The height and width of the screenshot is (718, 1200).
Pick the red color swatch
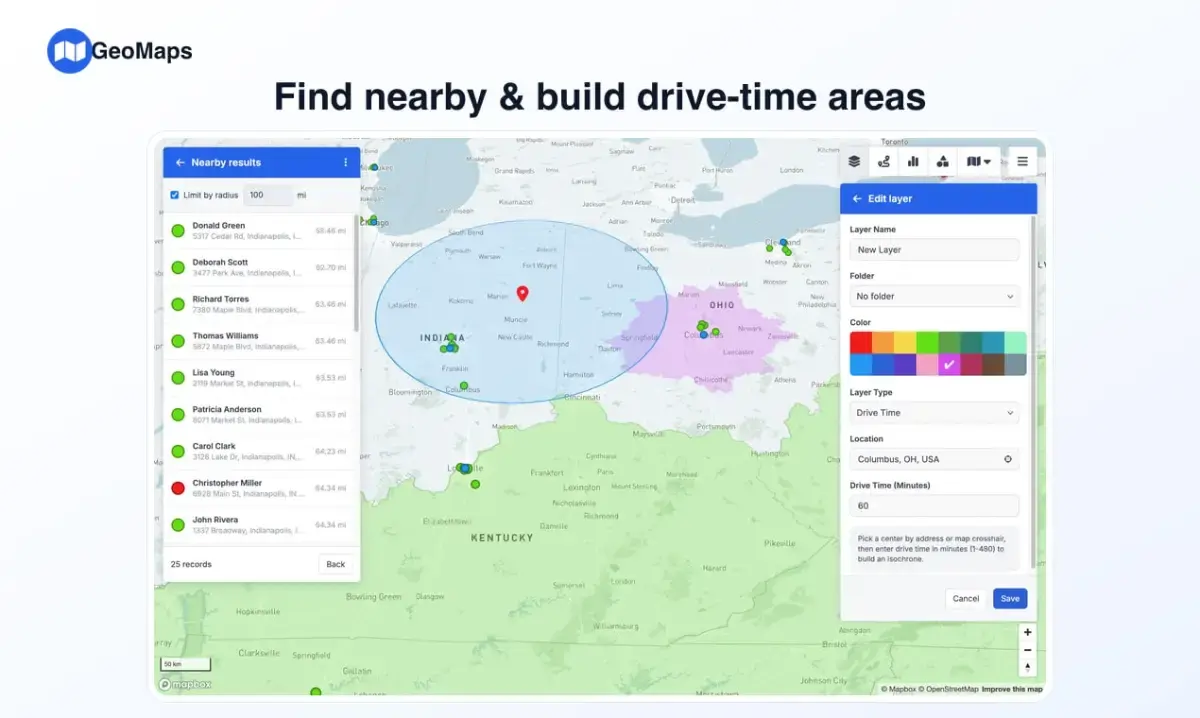861,343
